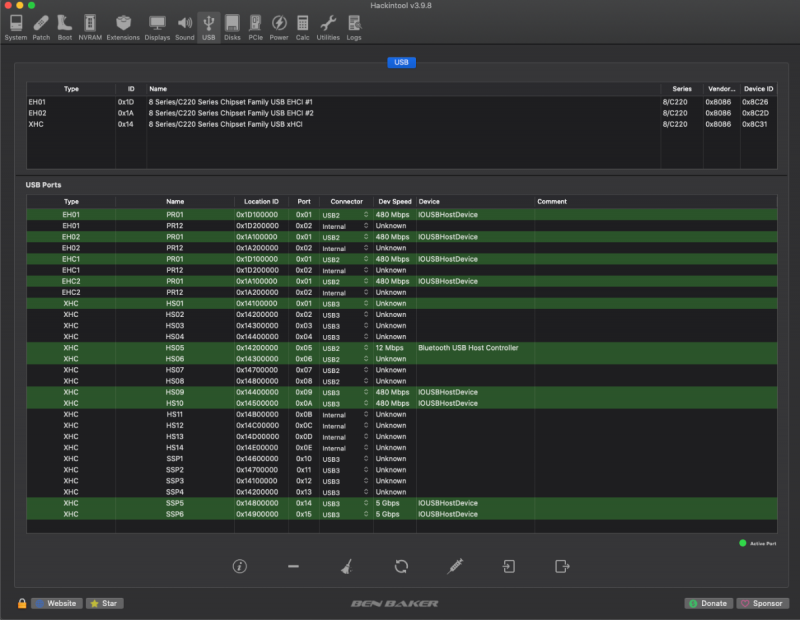Screen dimensions: 800x620
Task: Click the Export icon in bottom toolbar
Action: [562, 566]
